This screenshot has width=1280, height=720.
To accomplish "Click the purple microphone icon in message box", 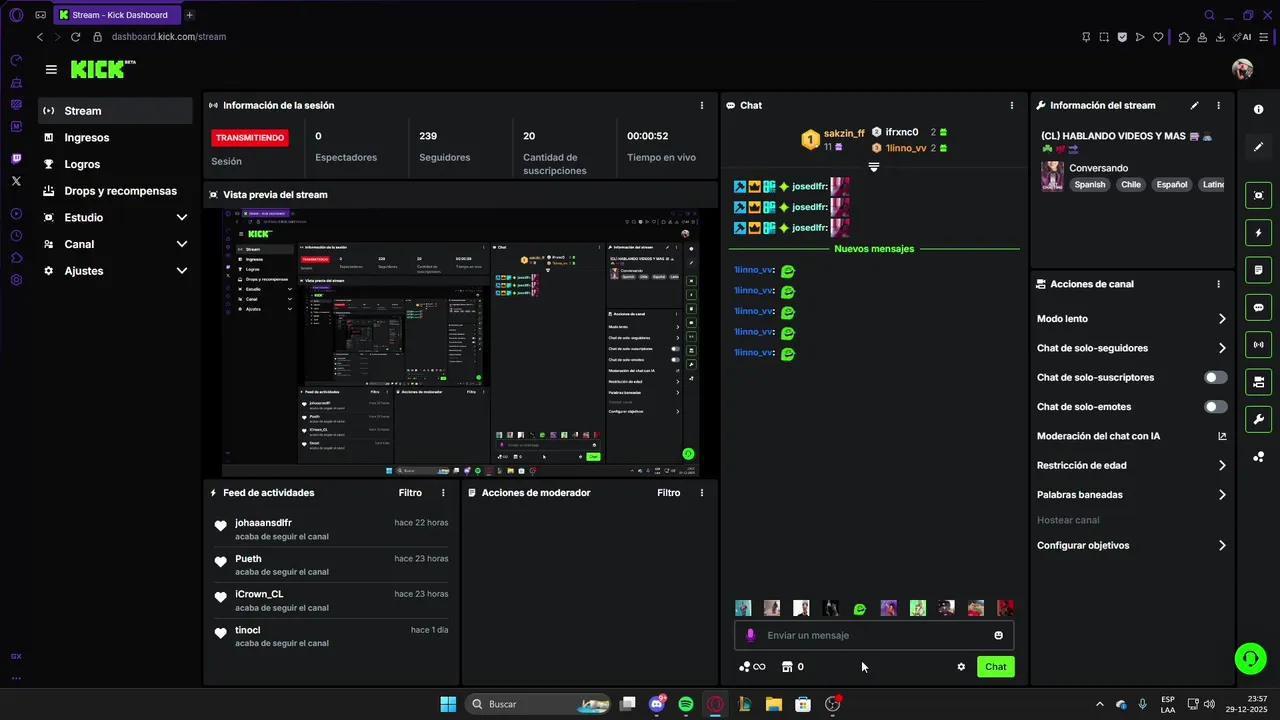I will coord(750,635).
